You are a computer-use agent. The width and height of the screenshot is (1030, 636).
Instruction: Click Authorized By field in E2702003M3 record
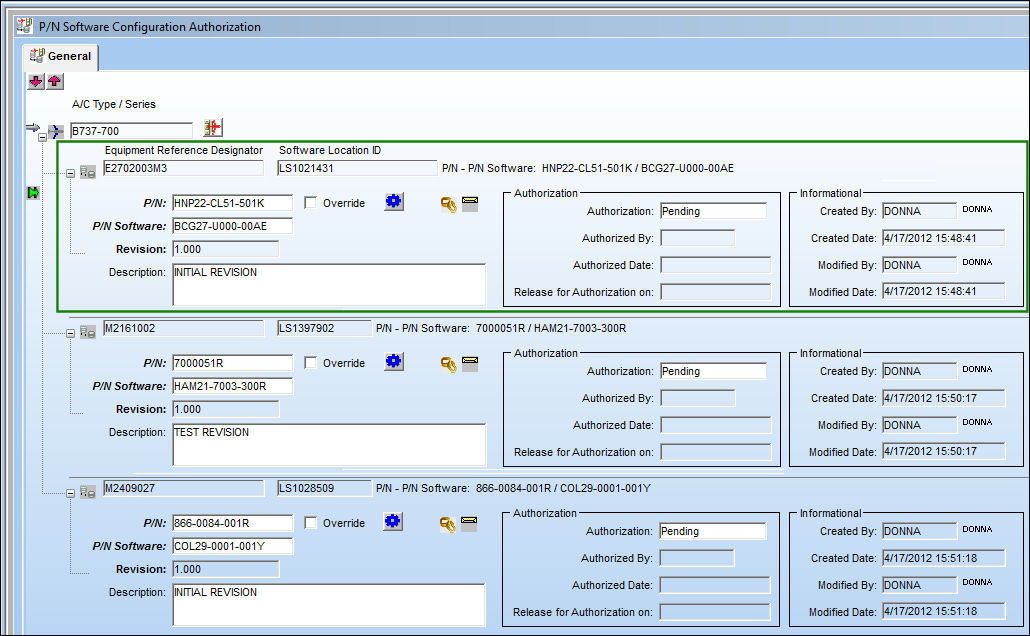coord(698,238)
